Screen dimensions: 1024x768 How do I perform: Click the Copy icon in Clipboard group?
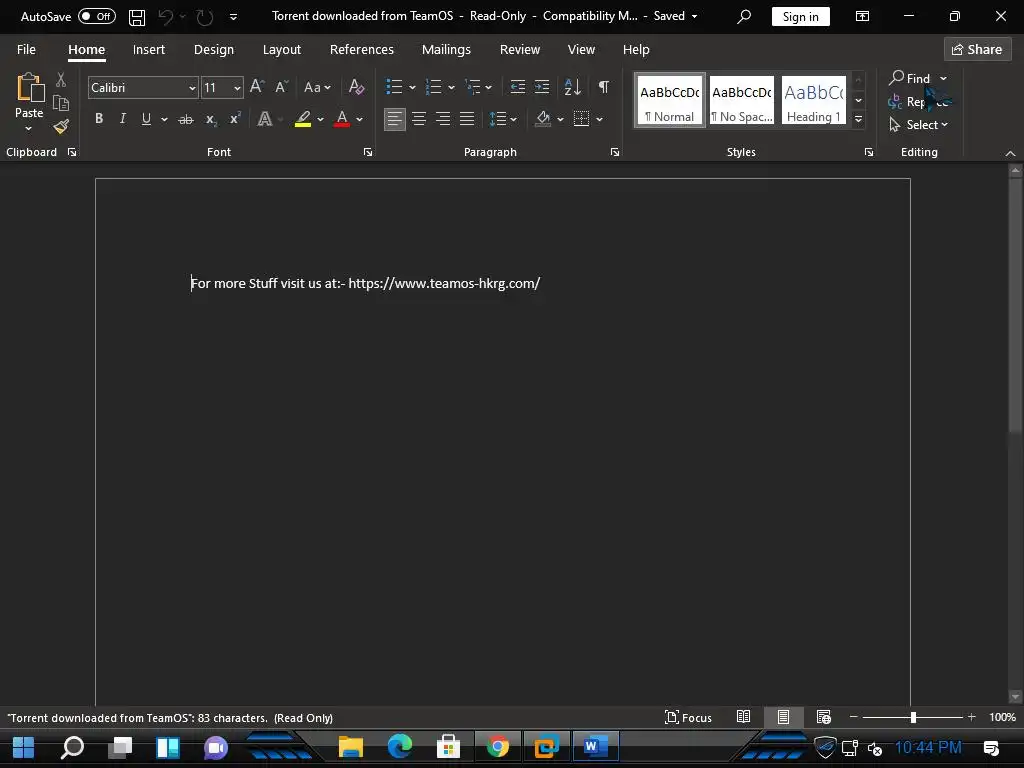point(61,103)
